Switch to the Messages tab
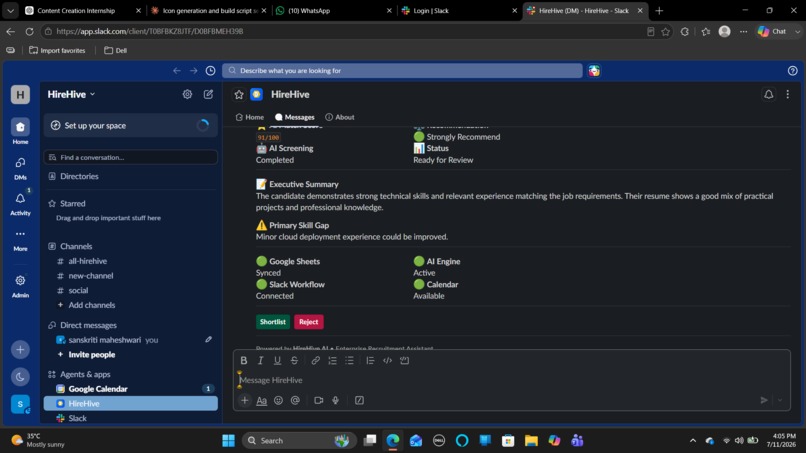 295,117
